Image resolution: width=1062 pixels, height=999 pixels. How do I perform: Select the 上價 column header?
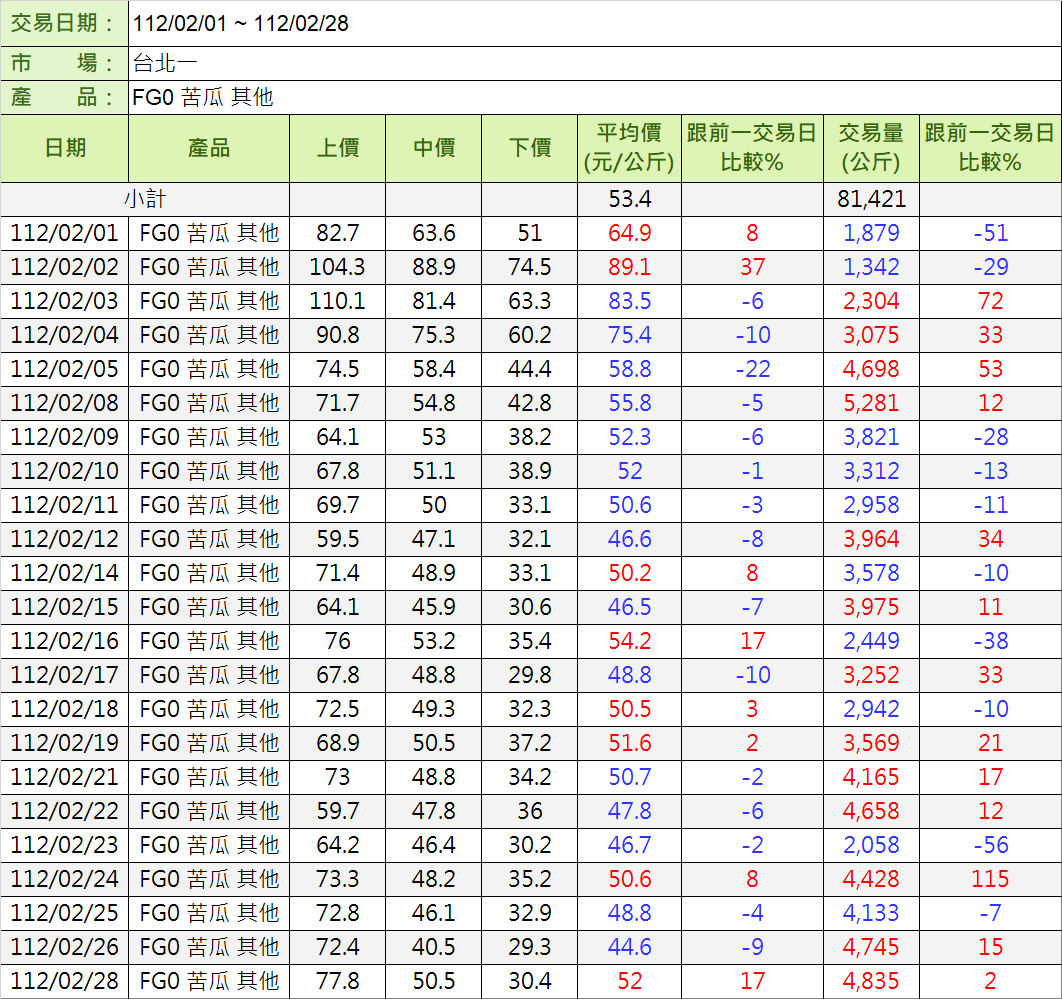pyautogui.click(x=337, y=148)
